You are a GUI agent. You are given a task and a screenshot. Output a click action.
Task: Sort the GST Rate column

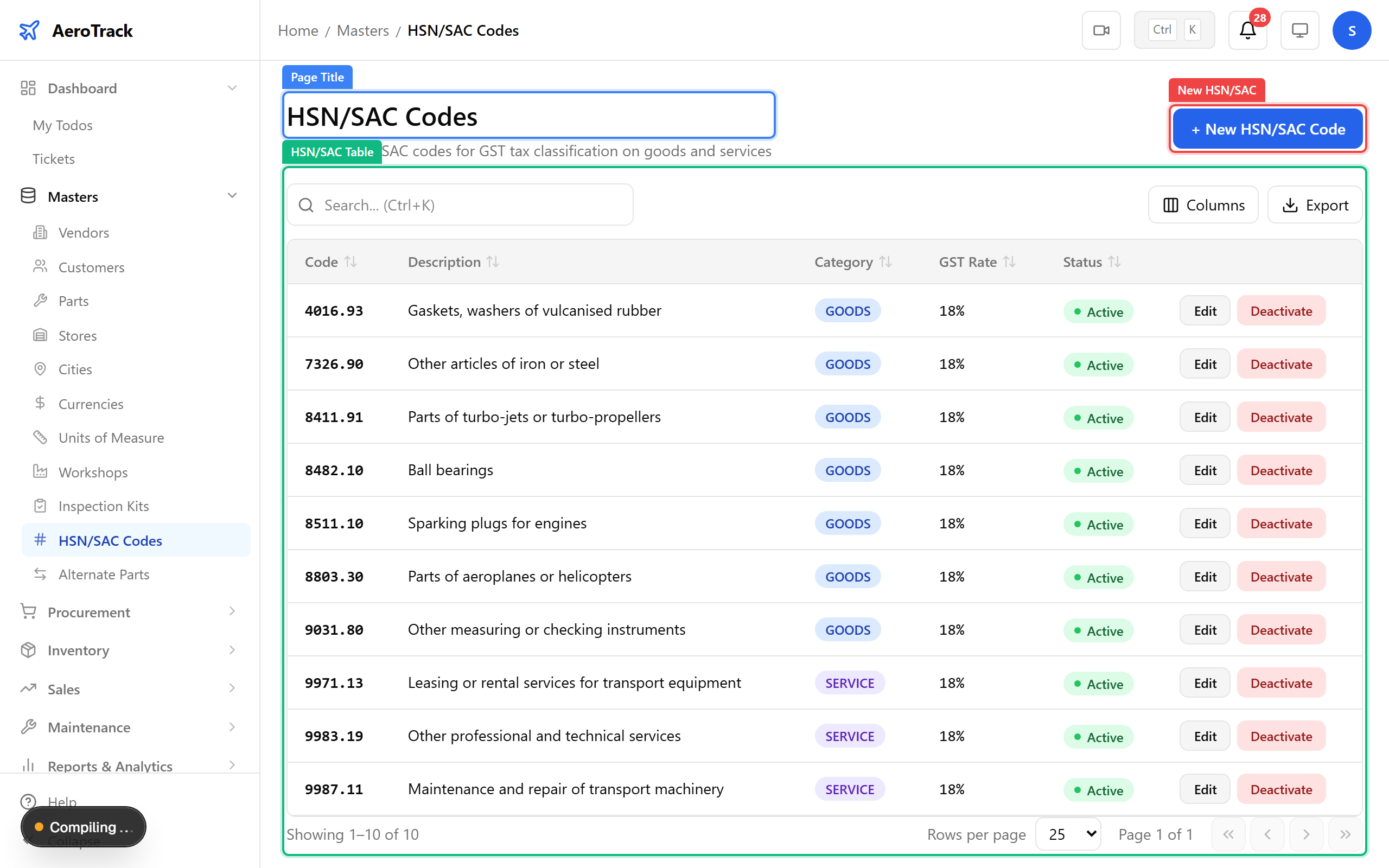pos(1009,262)
